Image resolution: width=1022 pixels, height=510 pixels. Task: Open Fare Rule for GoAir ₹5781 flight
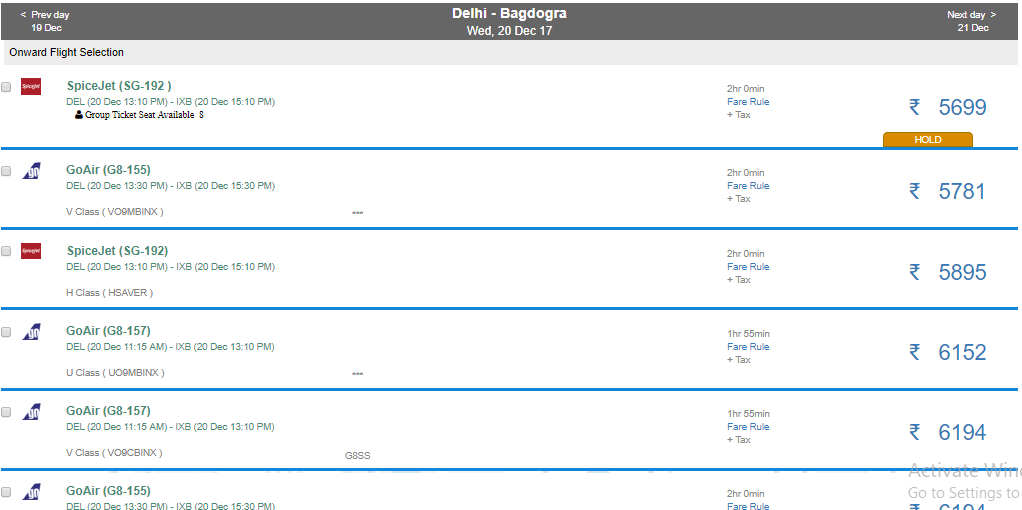748,186
